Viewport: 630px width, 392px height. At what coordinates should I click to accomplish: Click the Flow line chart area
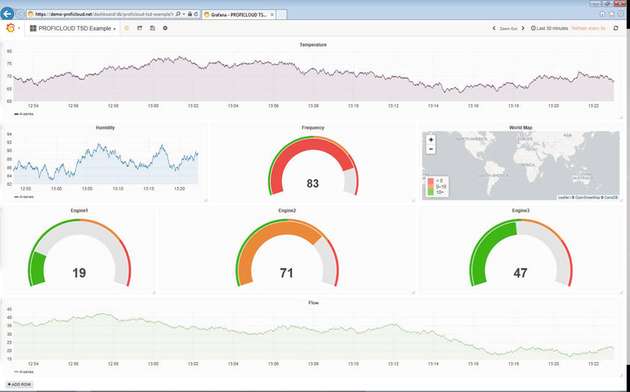tap(314, 334)
